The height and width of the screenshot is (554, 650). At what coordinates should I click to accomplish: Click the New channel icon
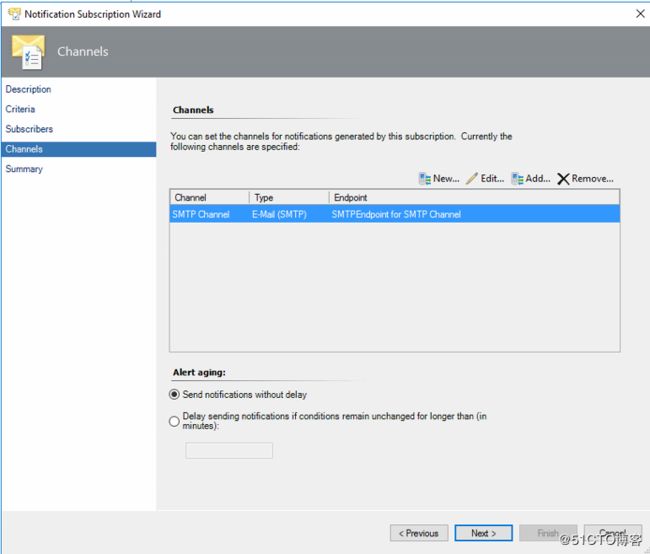(x=424, y=179)
